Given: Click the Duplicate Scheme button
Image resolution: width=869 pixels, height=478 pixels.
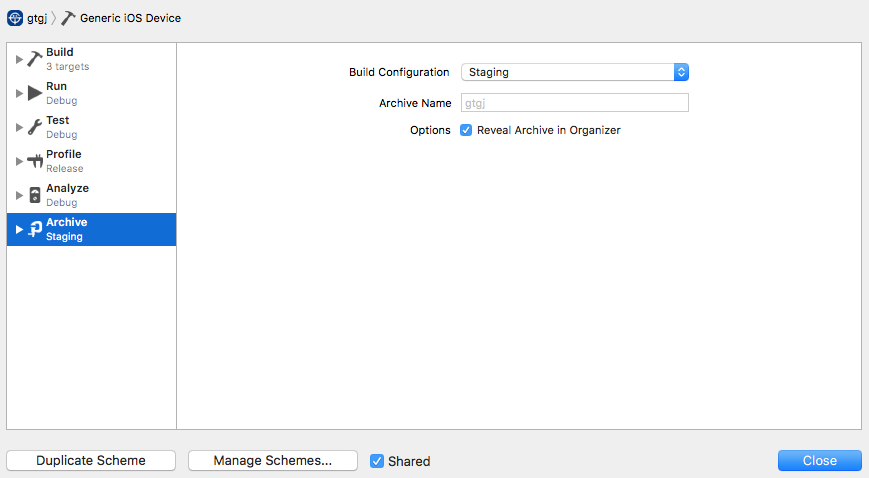Looking at the screenshot, I should point(91,460).
